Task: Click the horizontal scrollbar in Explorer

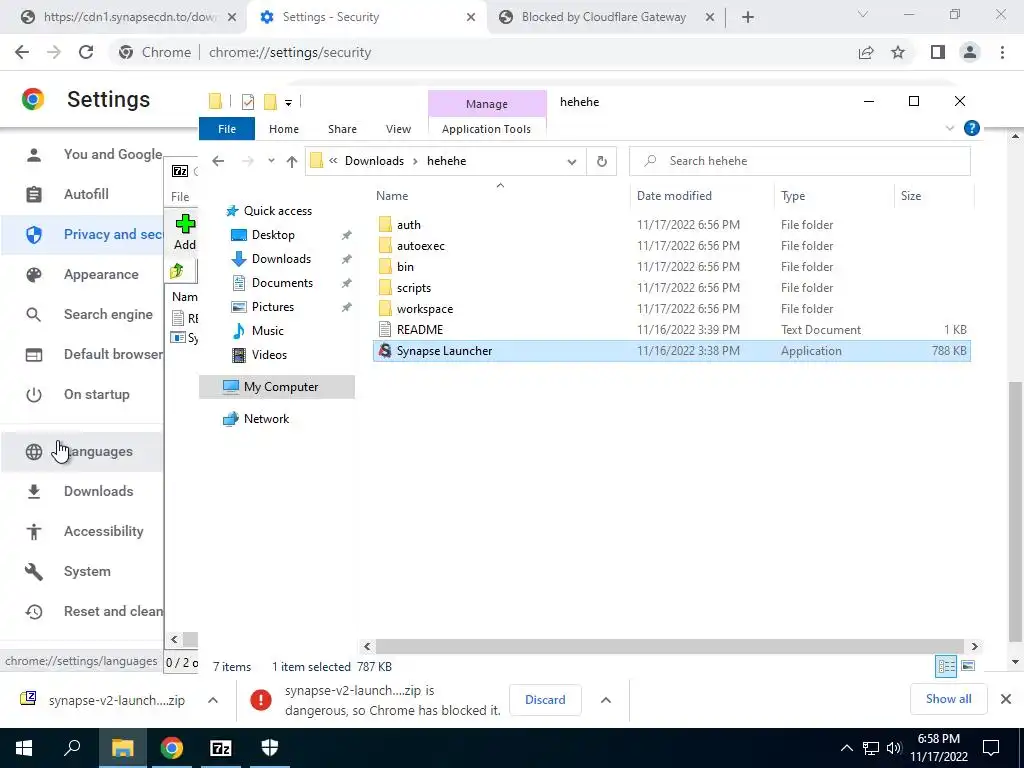Action: click(x=669, y=646)
